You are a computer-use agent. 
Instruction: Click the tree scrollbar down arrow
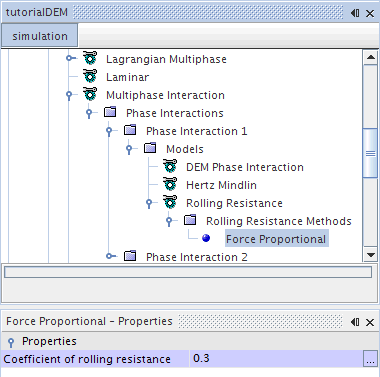coord(370,255)
